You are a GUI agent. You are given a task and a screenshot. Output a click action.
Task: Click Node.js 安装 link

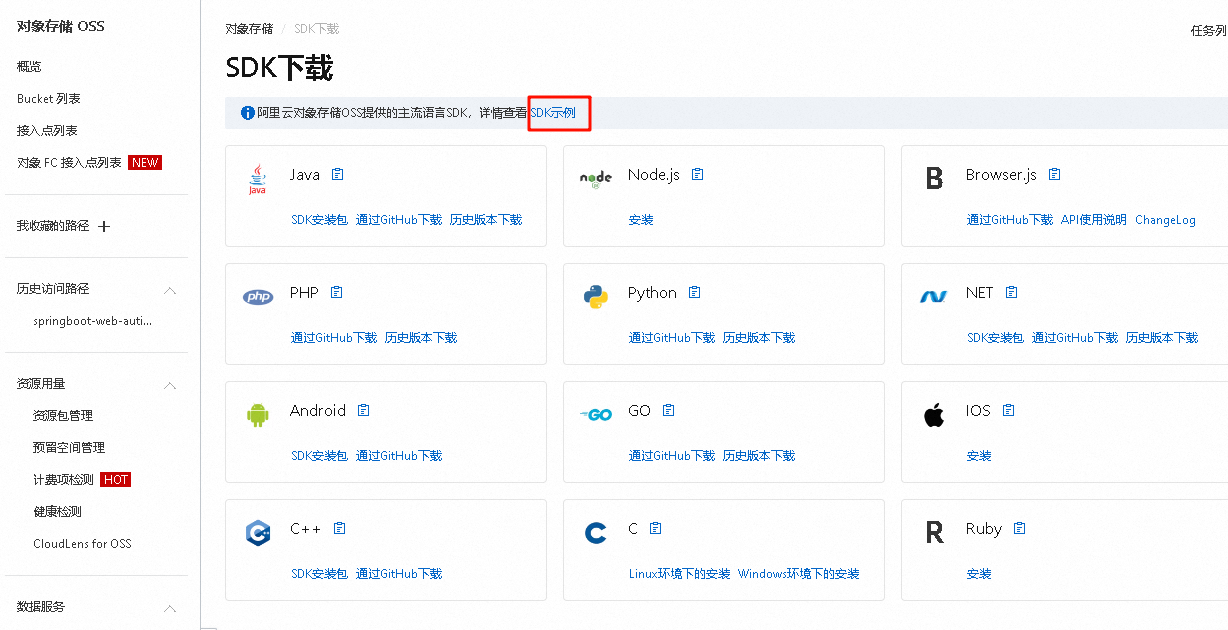pos(641,219)
